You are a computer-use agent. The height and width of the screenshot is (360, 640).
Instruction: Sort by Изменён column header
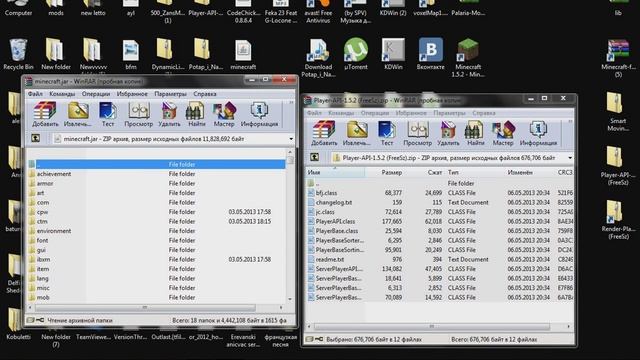(529, 173)
